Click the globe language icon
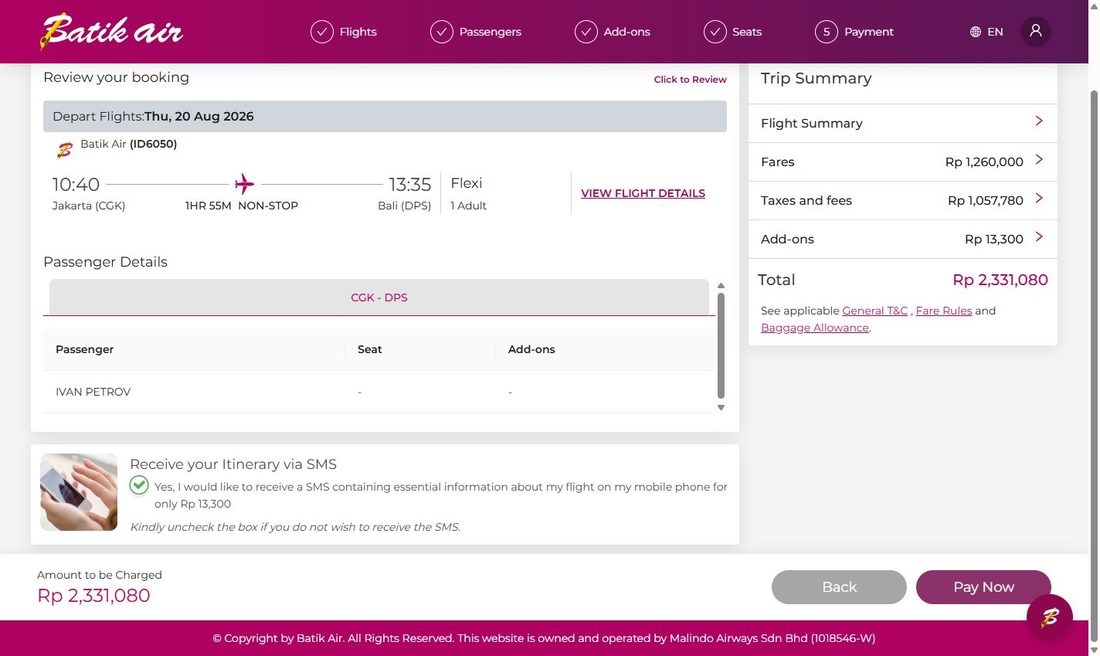Viewport: 1100px width, 656px height. (x=975, y=32)
